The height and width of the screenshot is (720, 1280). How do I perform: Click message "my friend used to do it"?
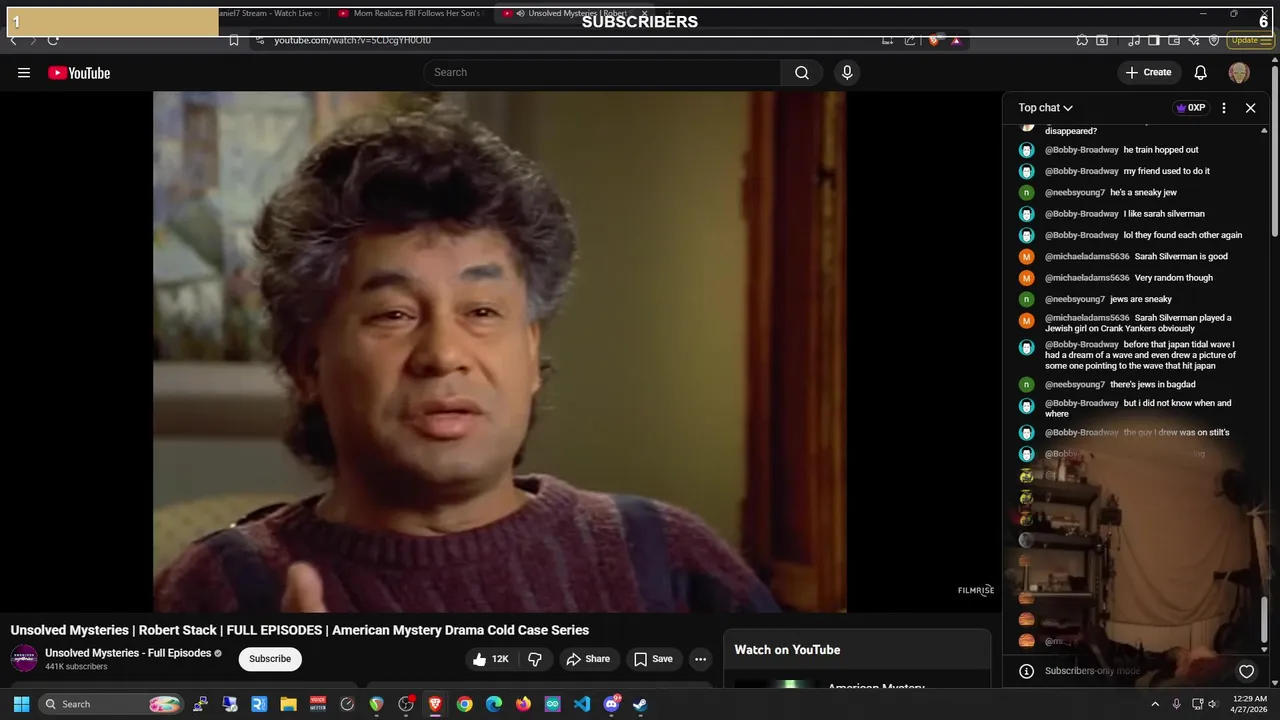pyautogui.click(x=1166, y=171)
